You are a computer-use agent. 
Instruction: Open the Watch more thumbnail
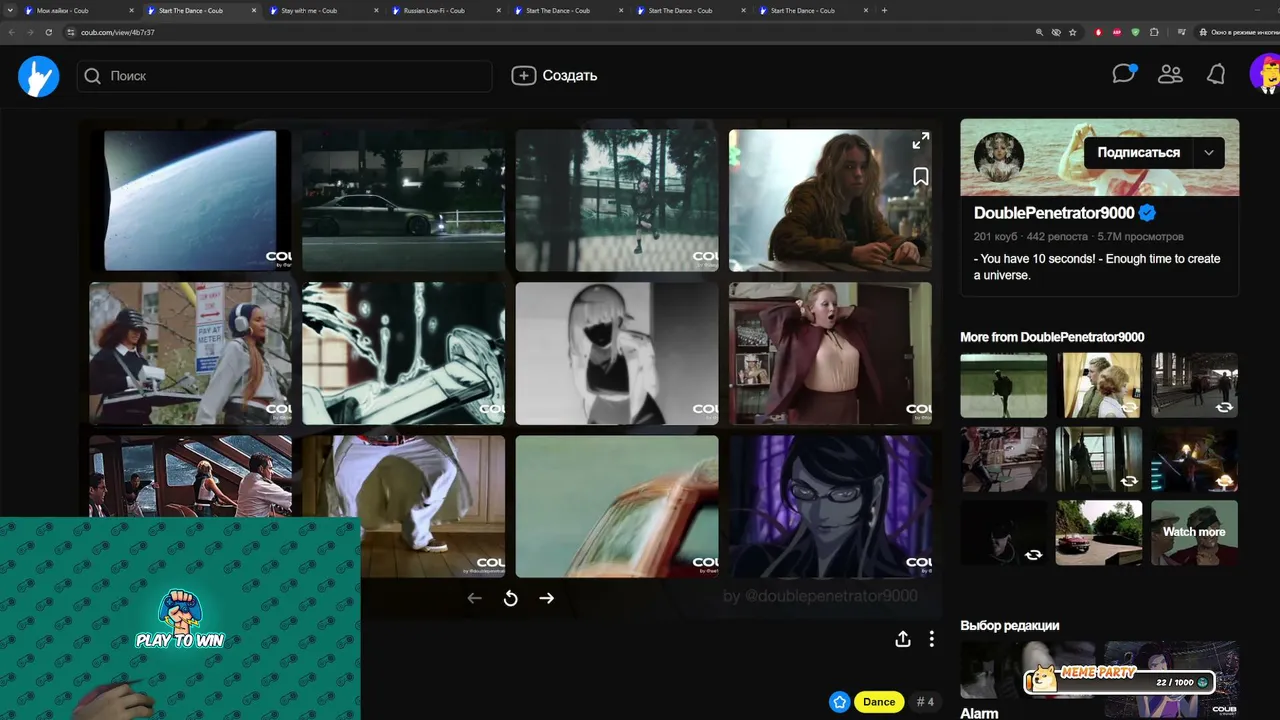(1194, 532)
